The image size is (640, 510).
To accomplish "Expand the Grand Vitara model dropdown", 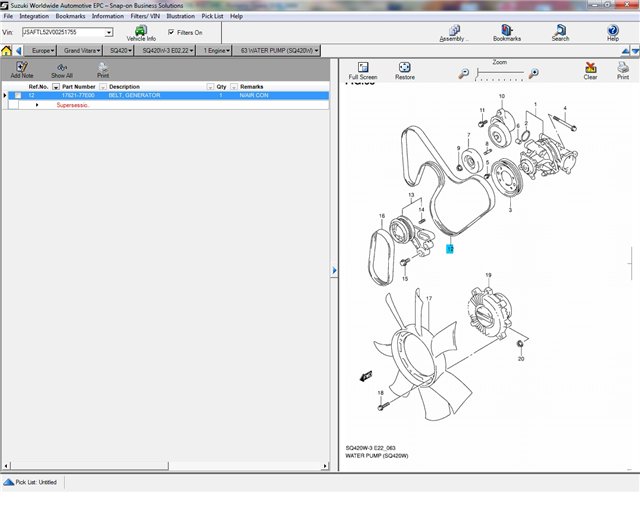I will point(82,50).
